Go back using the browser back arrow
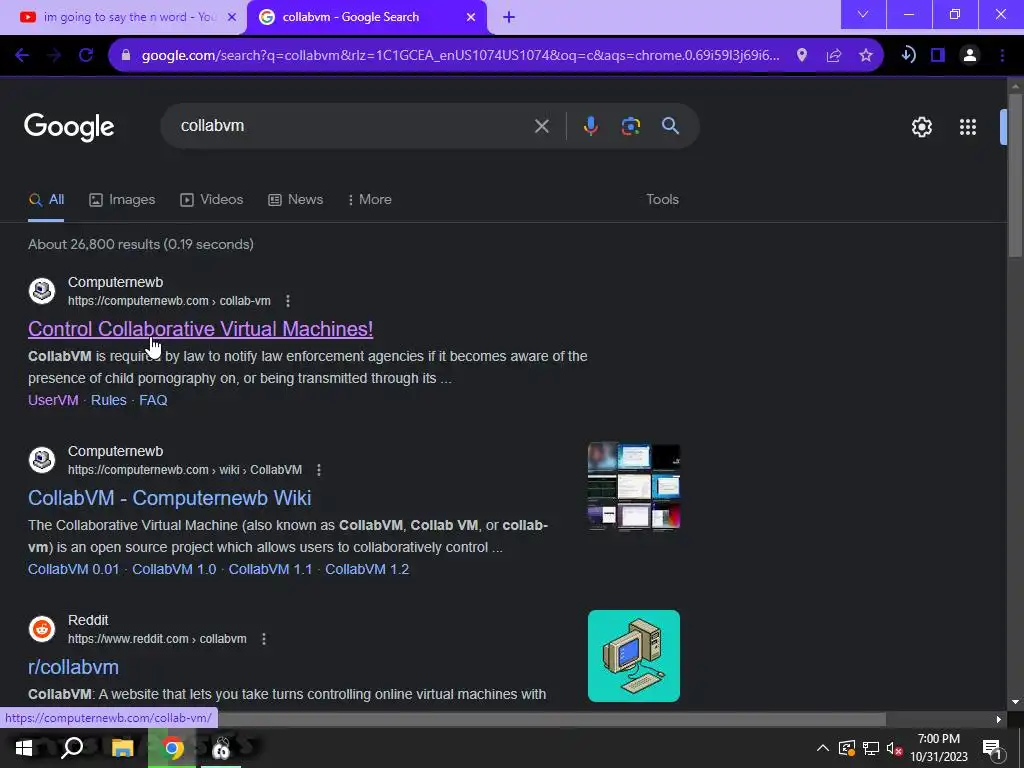 coord(22,56)
